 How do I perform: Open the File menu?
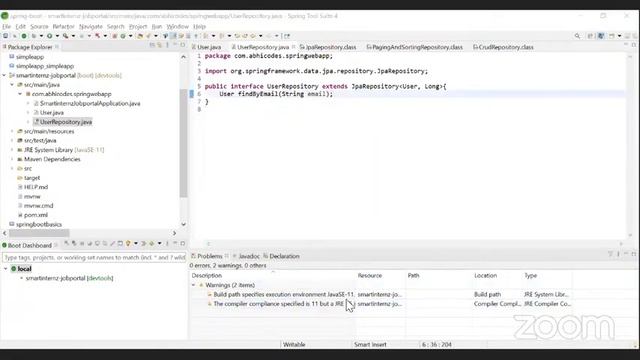(x=7, y=27)
